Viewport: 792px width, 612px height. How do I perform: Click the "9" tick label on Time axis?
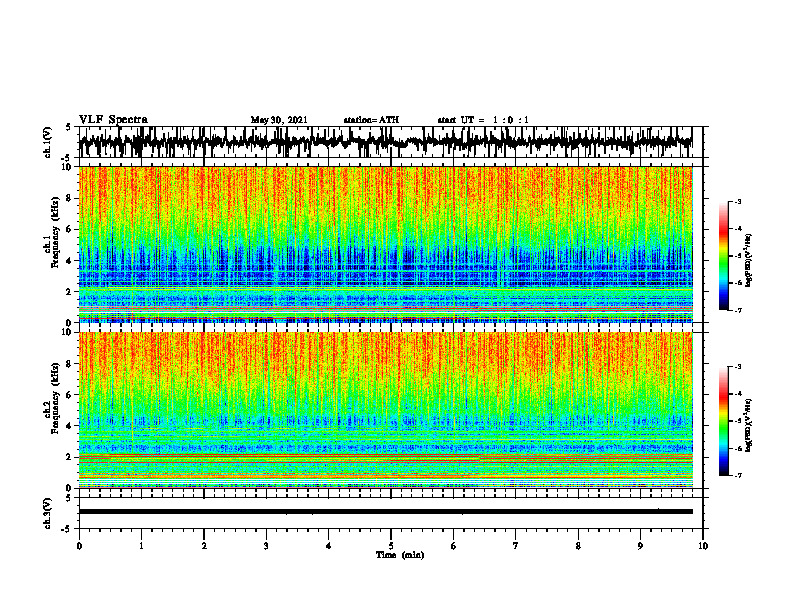click(x=640, y=546)
